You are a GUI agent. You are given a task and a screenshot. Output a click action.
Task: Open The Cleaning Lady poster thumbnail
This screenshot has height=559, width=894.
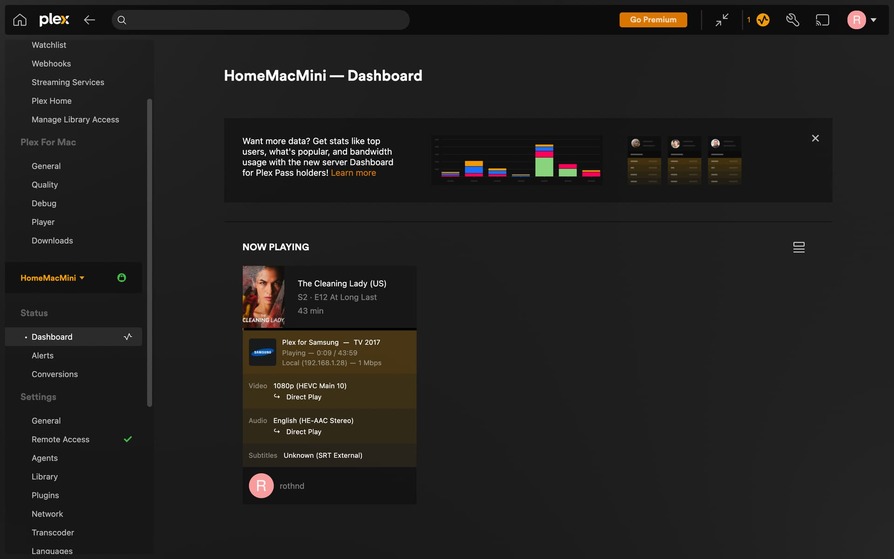[263, 297]
